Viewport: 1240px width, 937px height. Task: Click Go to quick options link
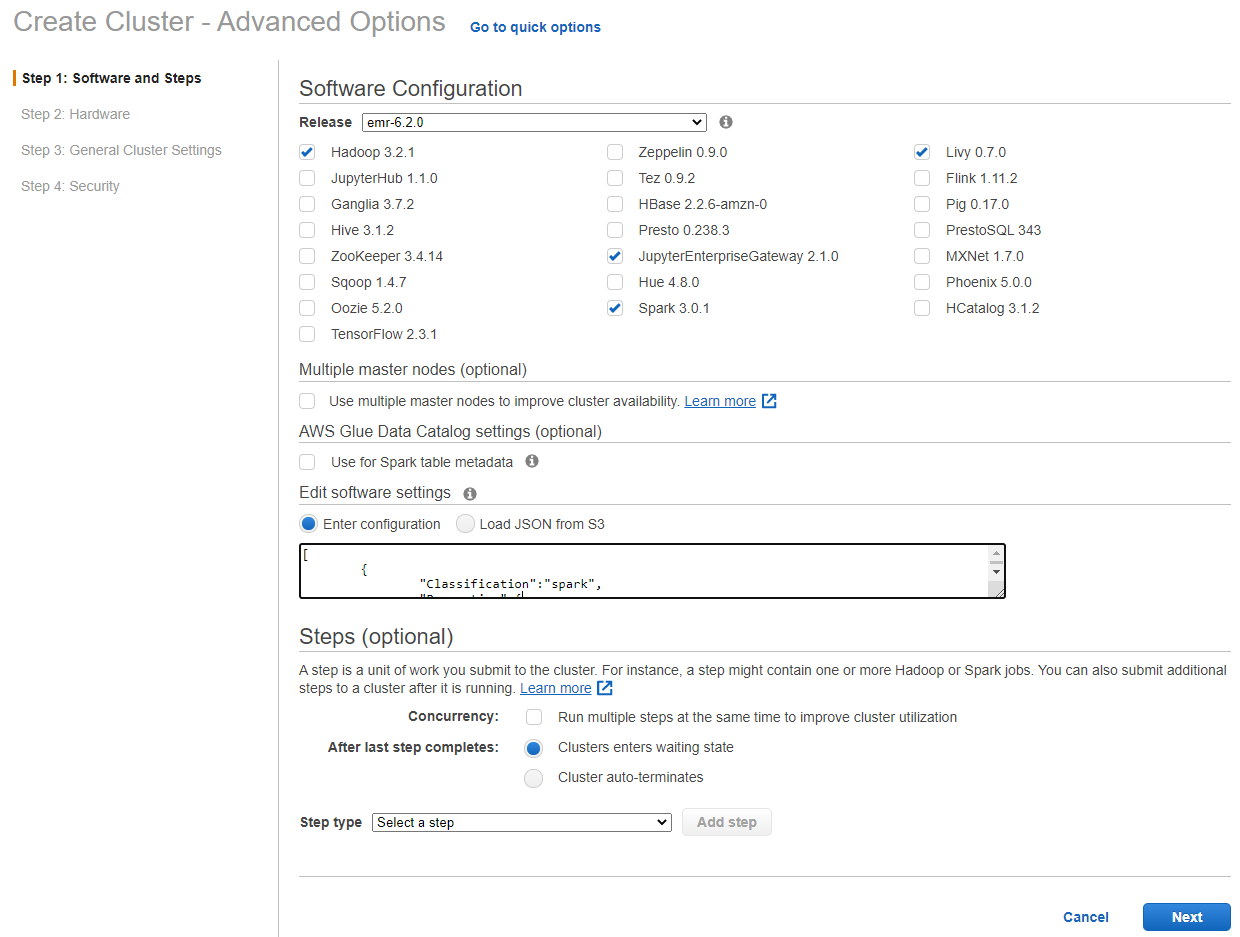535,27
